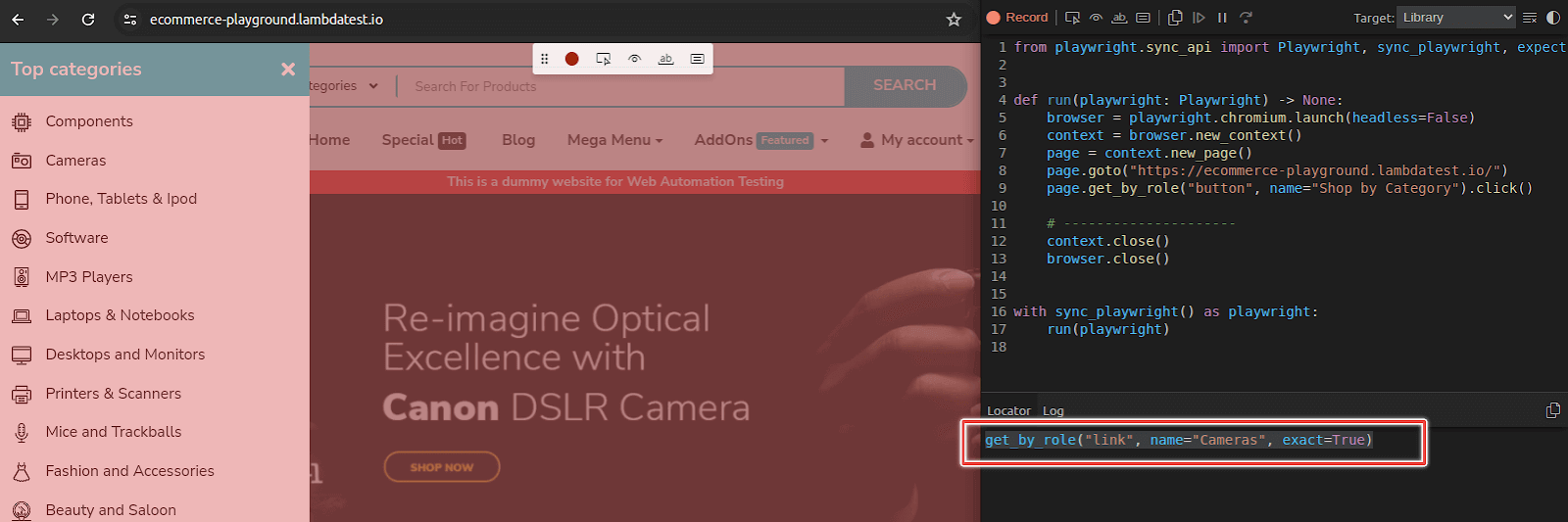
Task: Close the Top categories sidebar
Action: pyautogui.click(x=288, y=70)
